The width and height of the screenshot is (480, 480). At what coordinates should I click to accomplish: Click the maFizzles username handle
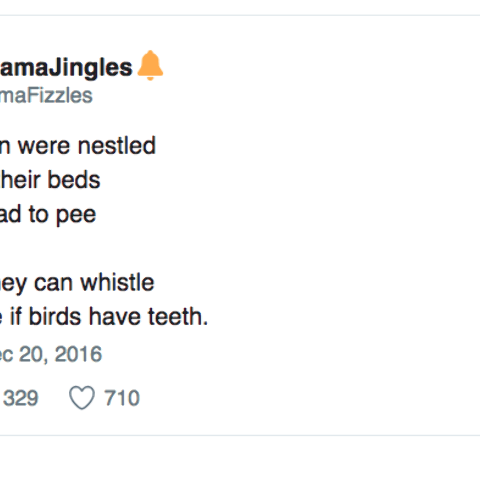(x=46, y=96)
